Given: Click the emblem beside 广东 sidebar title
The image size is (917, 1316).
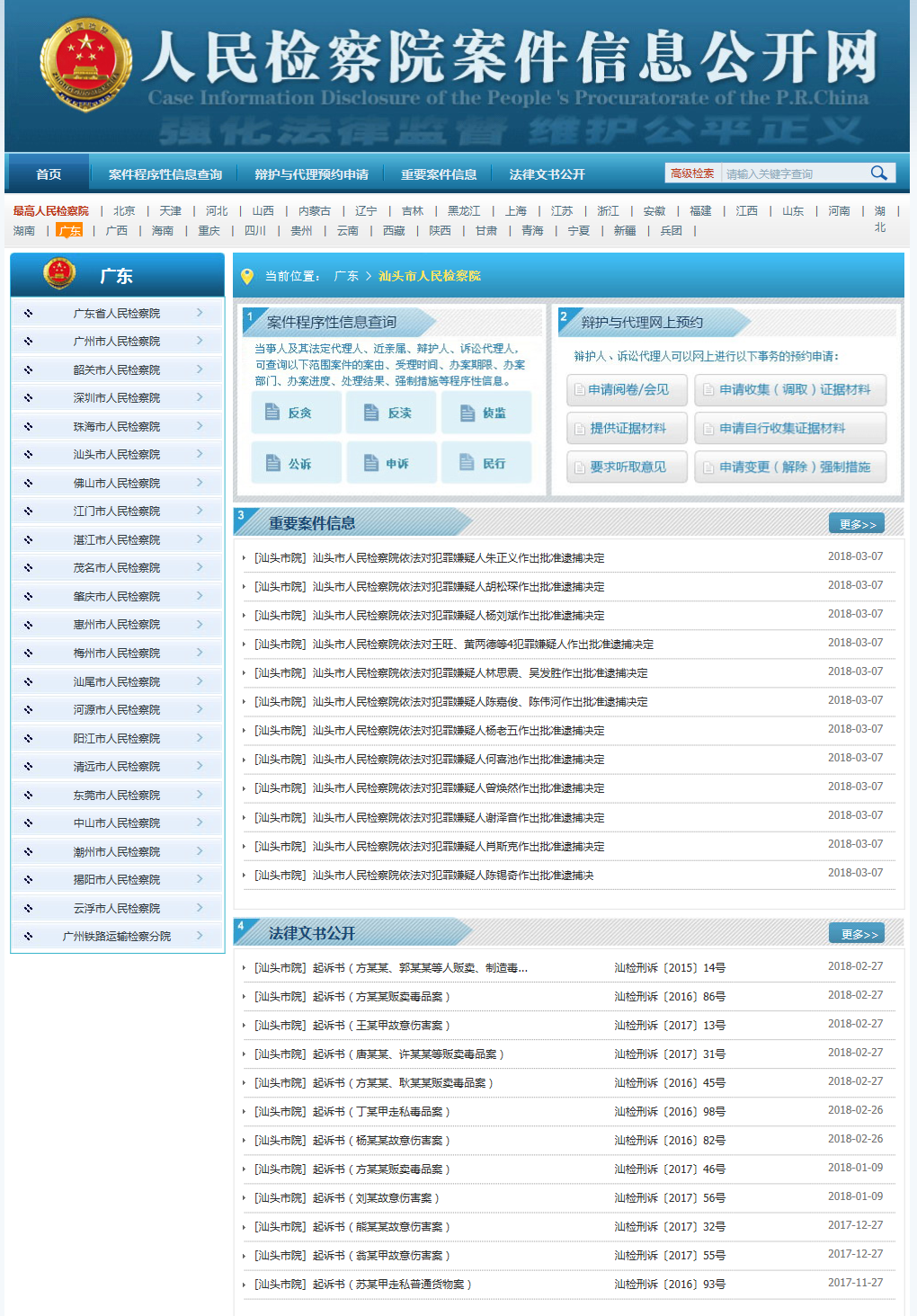Looking at the screenshot, I should [x=60, y=274].
